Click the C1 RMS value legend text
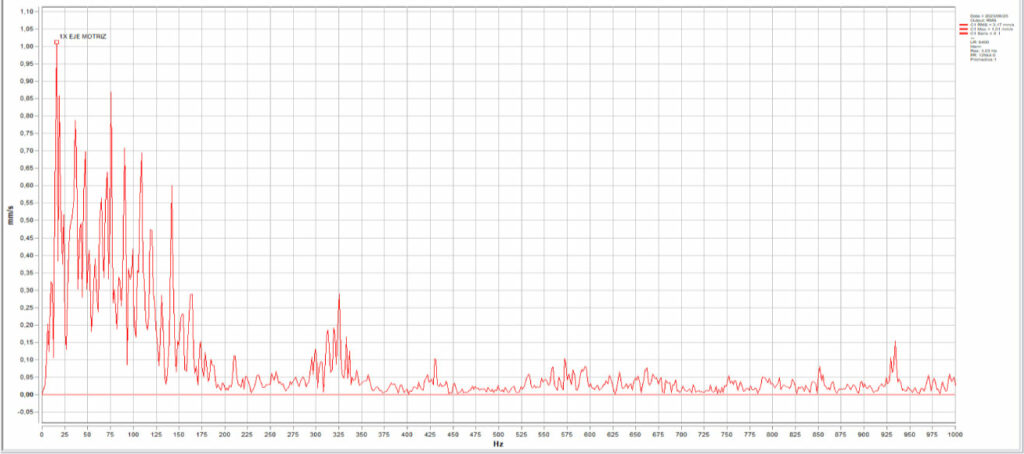 tap(992, 25)
